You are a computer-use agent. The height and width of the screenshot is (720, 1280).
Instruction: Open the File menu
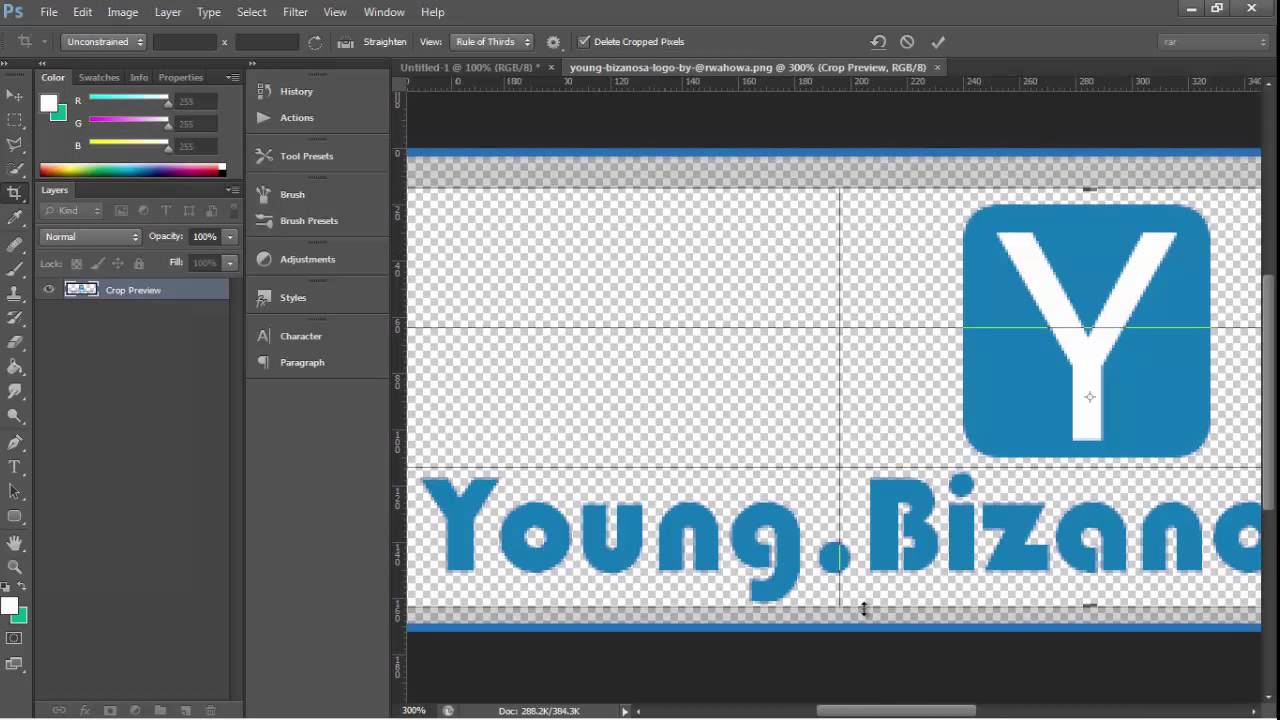pos(49,12)
